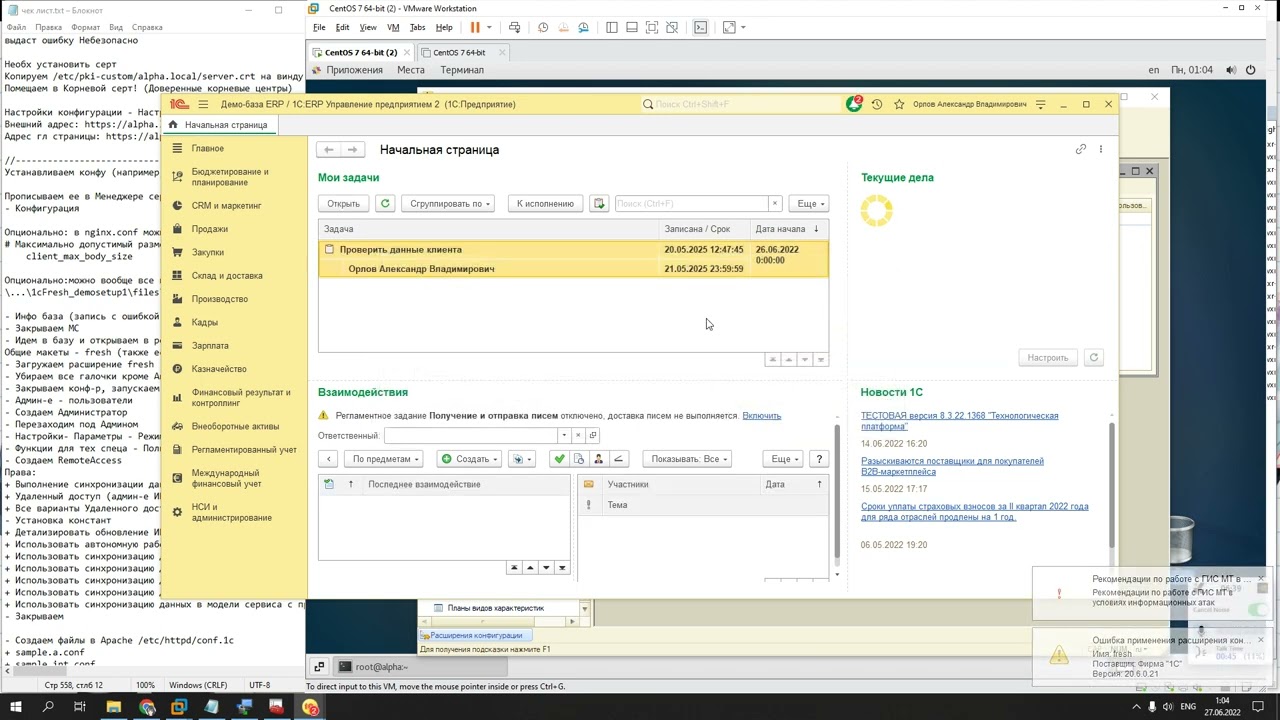Viewport: 1280px width, 720px height.
Task: Open the CRM и маркетинг section
Action: (x=226, y=205)
